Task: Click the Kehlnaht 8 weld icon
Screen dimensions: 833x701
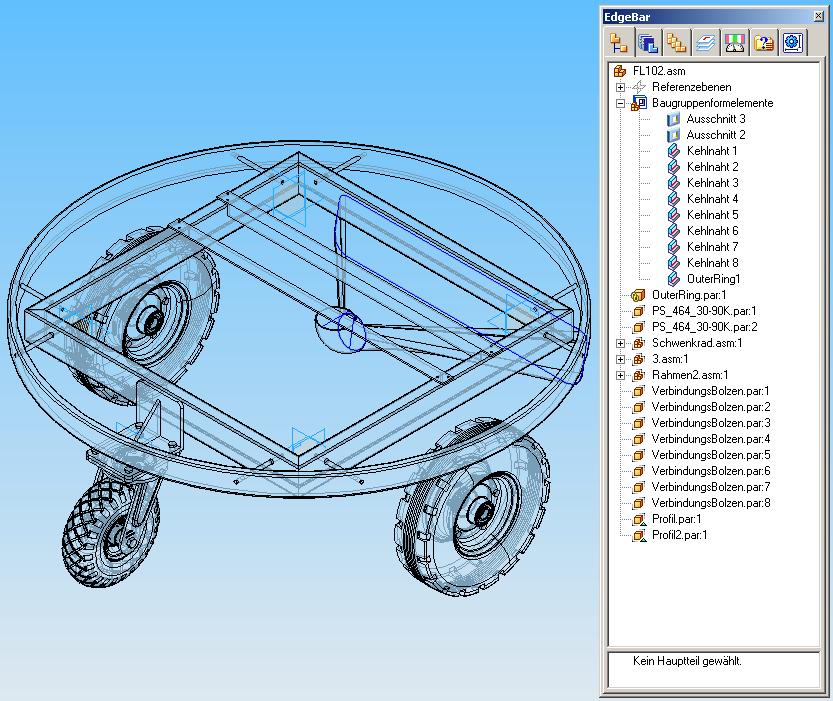Action: click(x=674, y=263)
